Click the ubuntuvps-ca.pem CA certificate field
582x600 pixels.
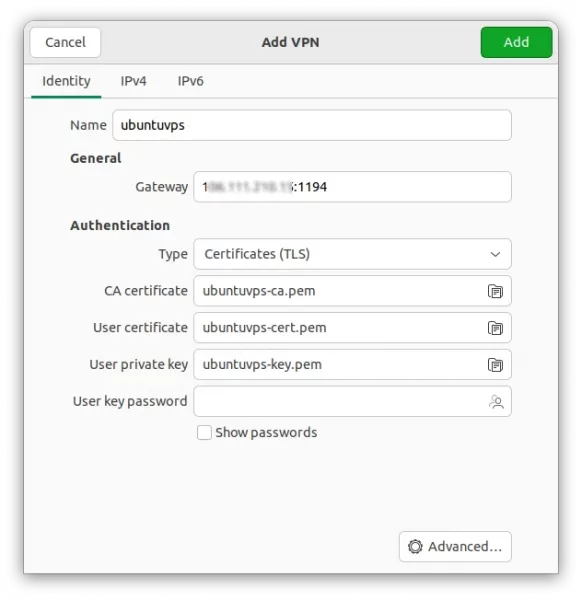(x=352, y=291)
